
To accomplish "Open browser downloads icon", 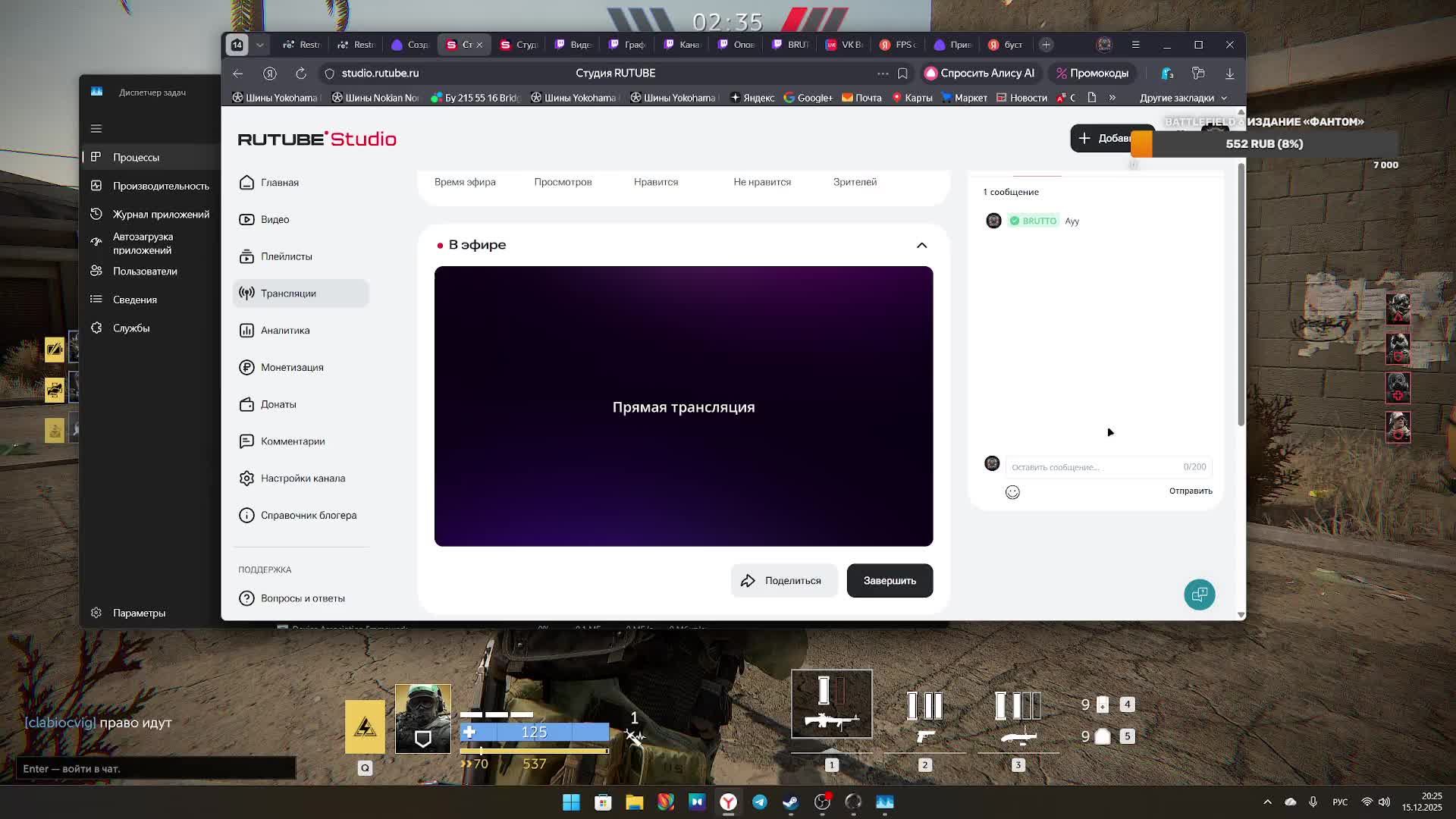I will (1229, 74).
